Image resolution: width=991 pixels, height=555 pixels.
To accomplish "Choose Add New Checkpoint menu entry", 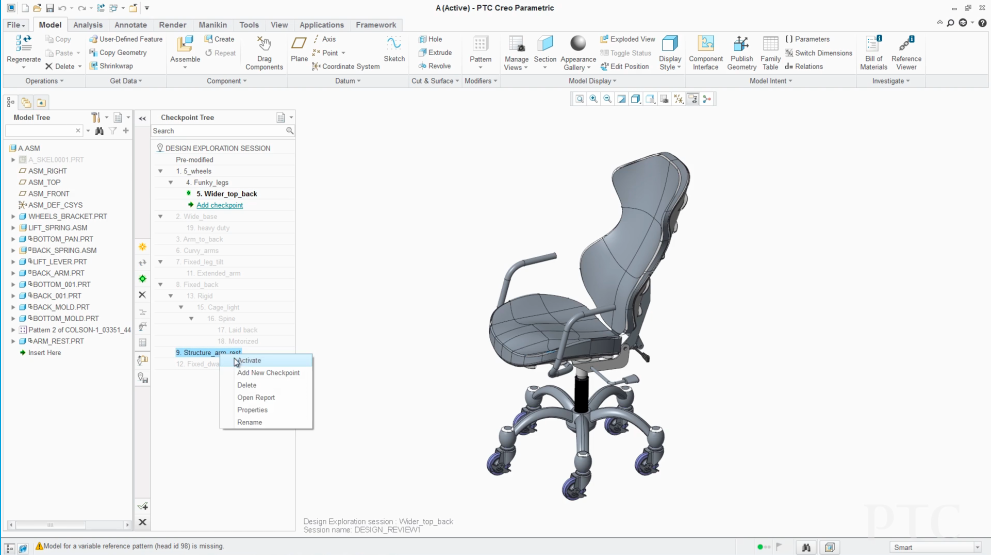I will [268, 373].
